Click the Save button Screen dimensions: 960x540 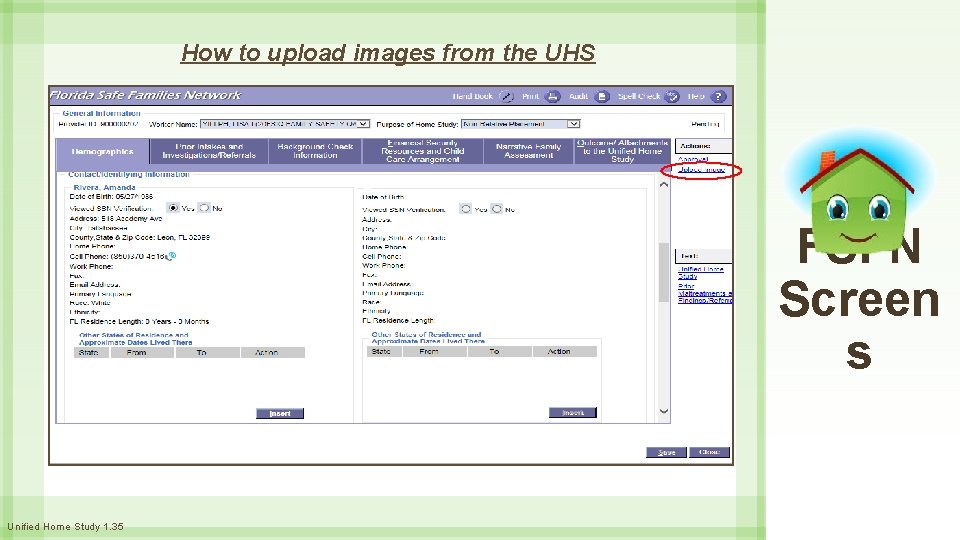pos(666,452)
